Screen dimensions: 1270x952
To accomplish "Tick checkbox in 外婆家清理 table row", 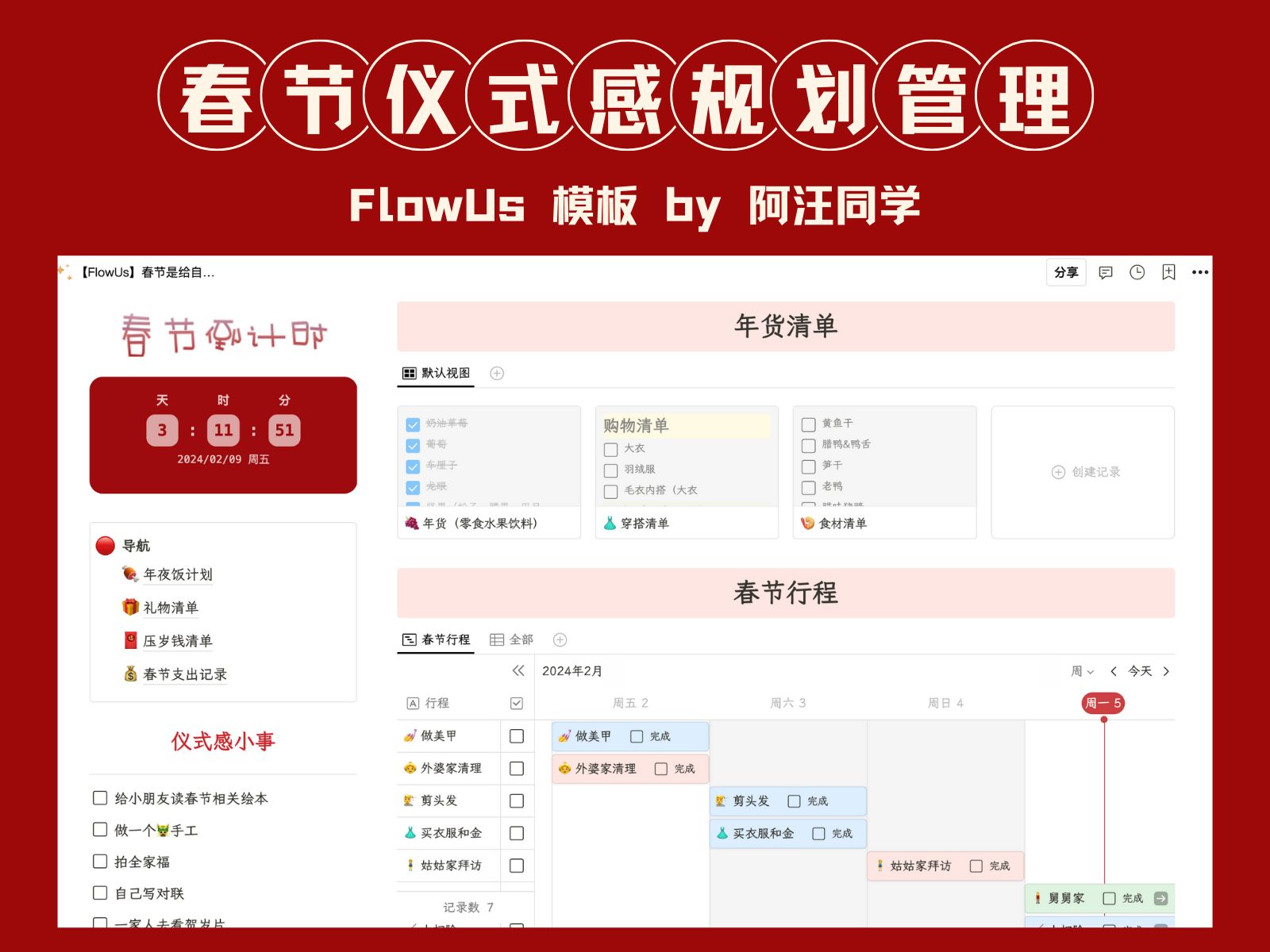I will pos(517,769).
